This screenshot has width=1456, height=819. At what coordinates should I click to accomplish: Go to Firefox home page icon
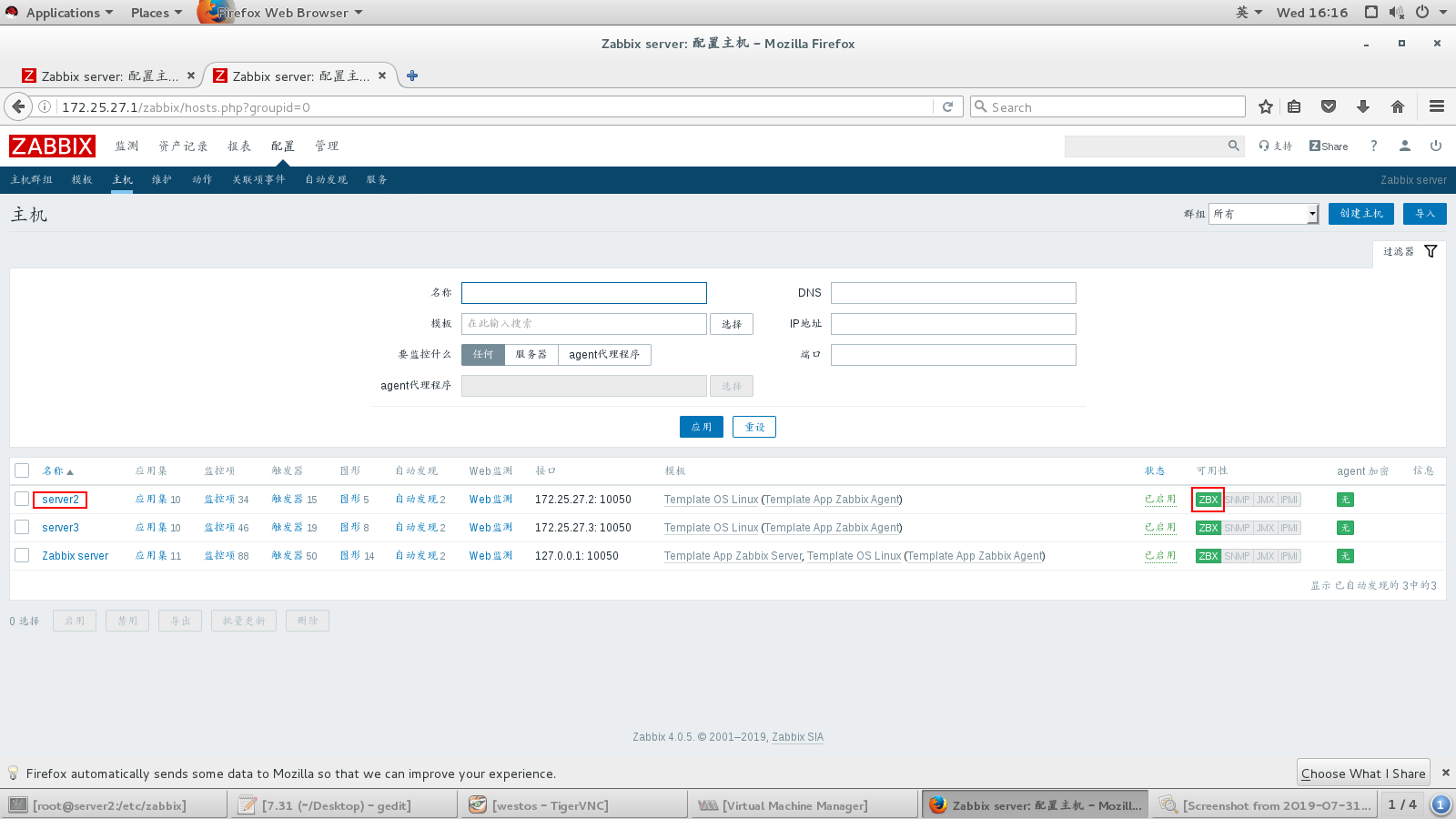point(1398,106)
